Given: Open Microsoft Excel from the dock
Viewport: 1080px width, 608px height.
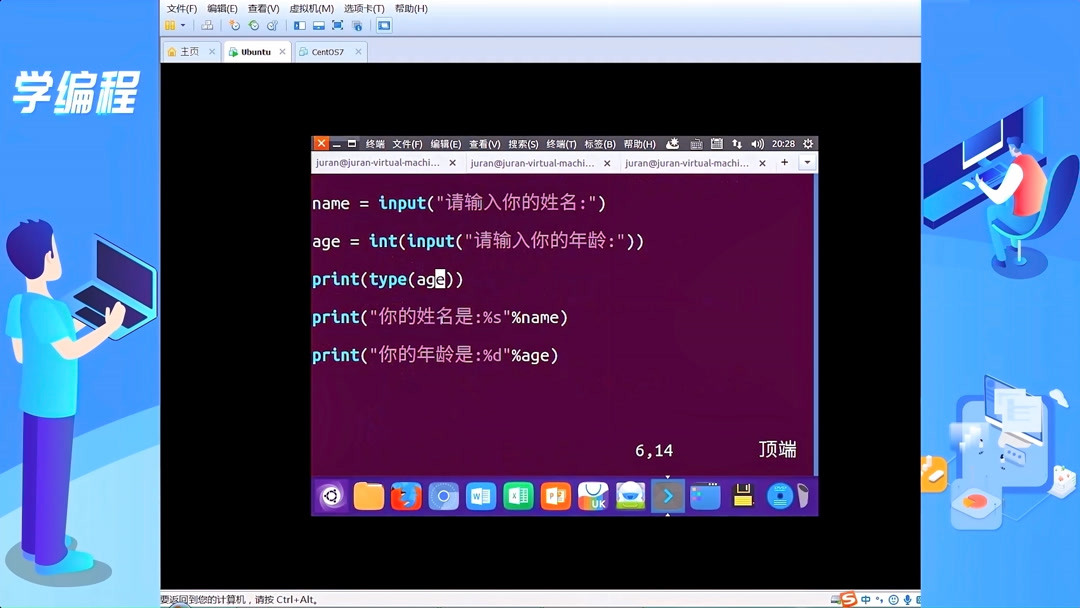Looking at the screenshot, I should point(518,496).
